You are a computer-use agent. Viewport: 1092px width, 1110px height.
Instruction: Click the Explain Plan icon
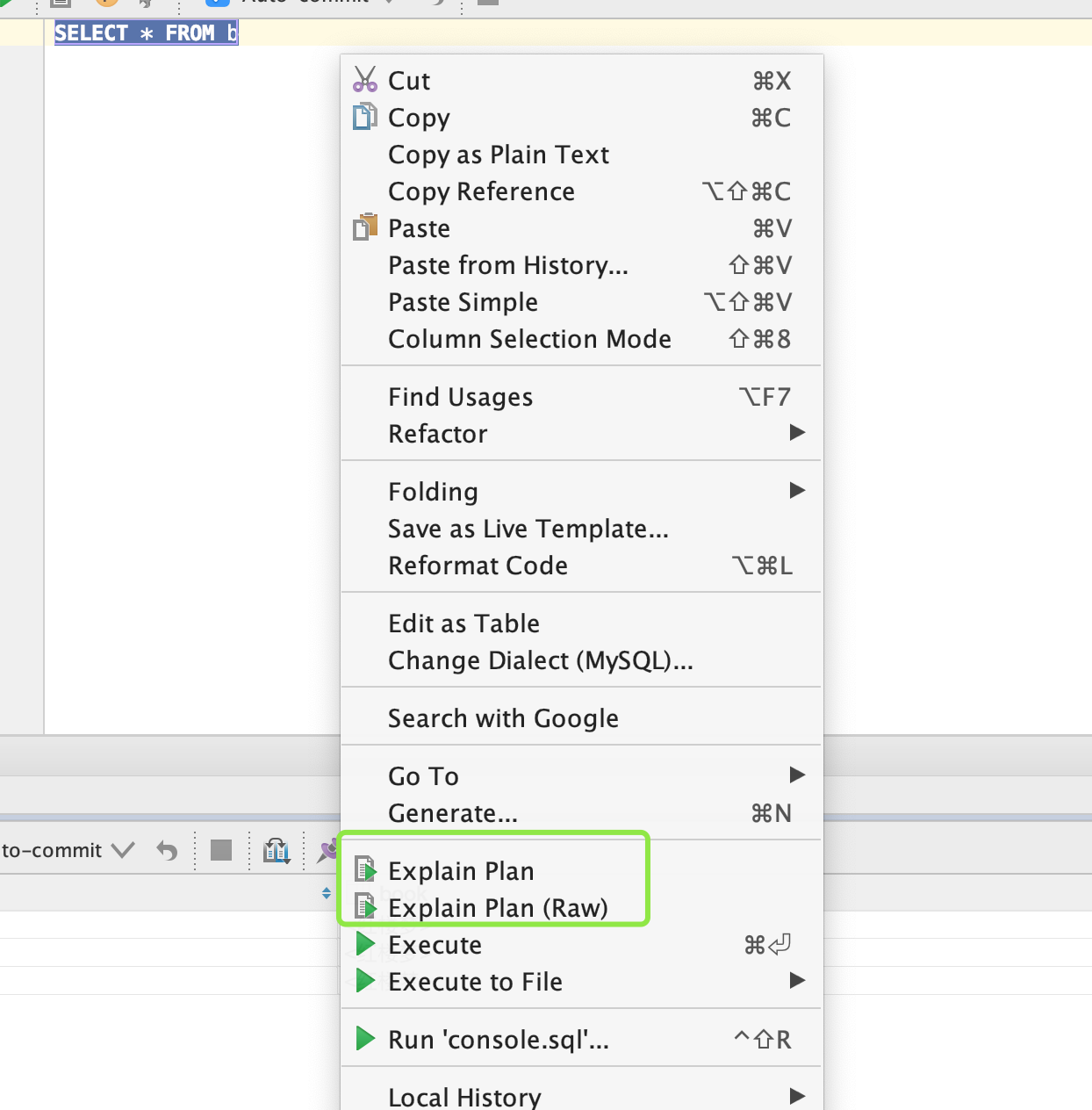coord(365,870)
